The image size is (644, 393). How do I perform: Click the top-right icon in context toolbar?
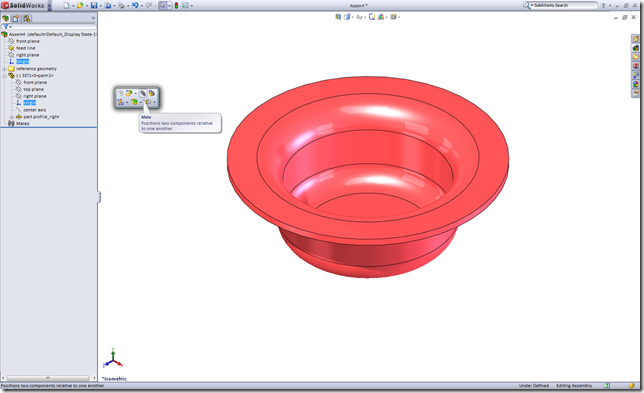pos(152,93)
